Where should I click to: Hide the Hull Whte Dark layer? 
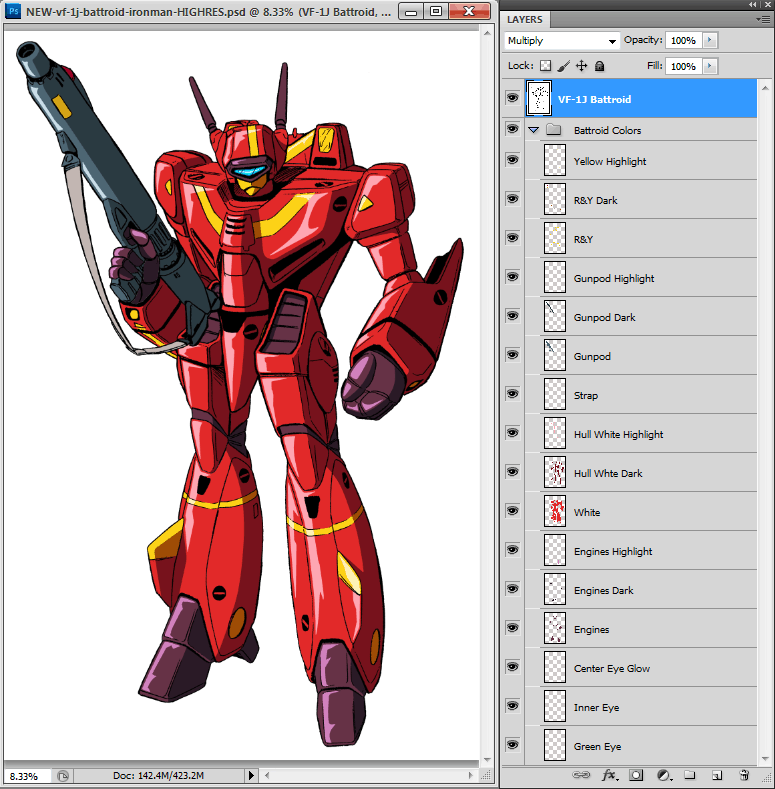512,471
